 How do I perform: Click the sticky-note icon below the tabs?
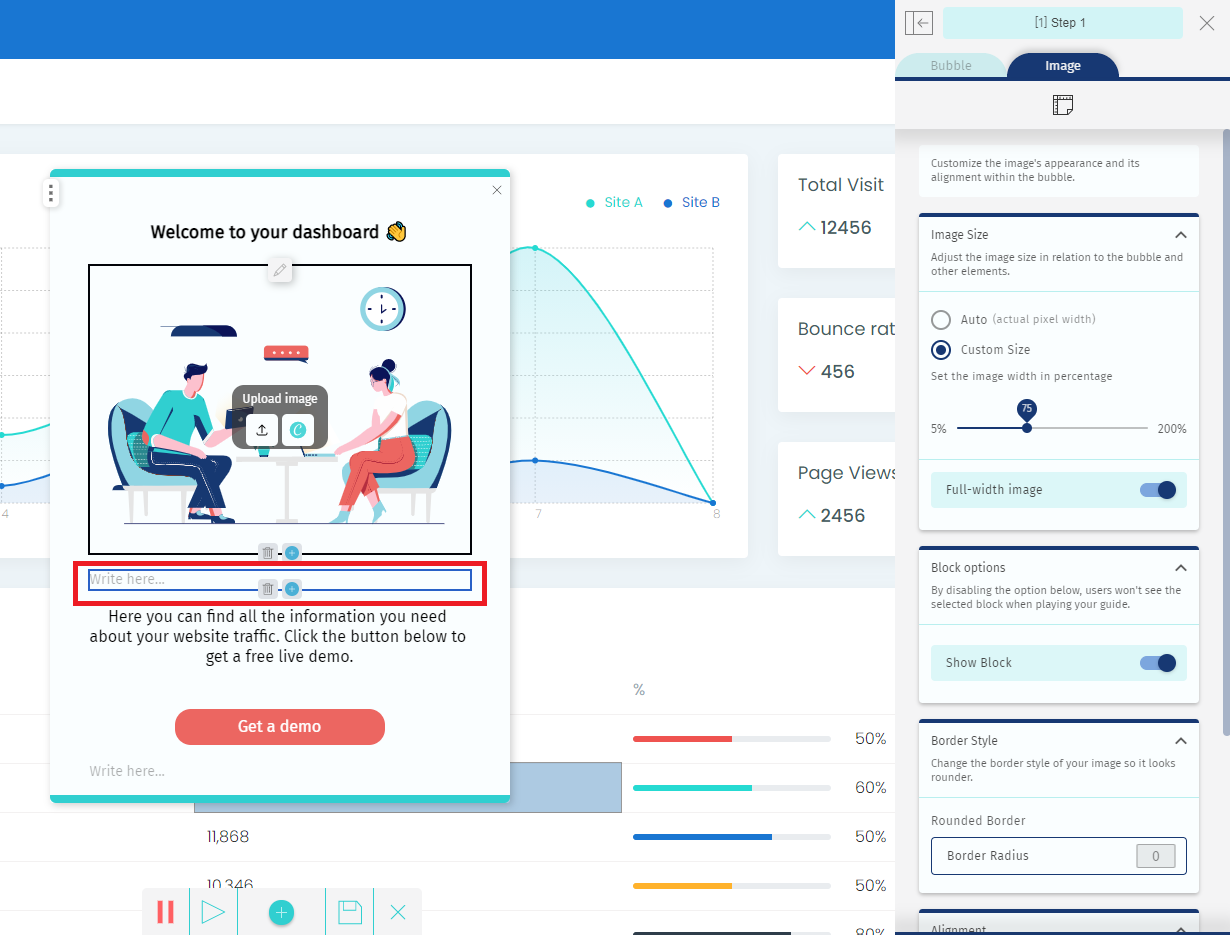click(1062, 105)
